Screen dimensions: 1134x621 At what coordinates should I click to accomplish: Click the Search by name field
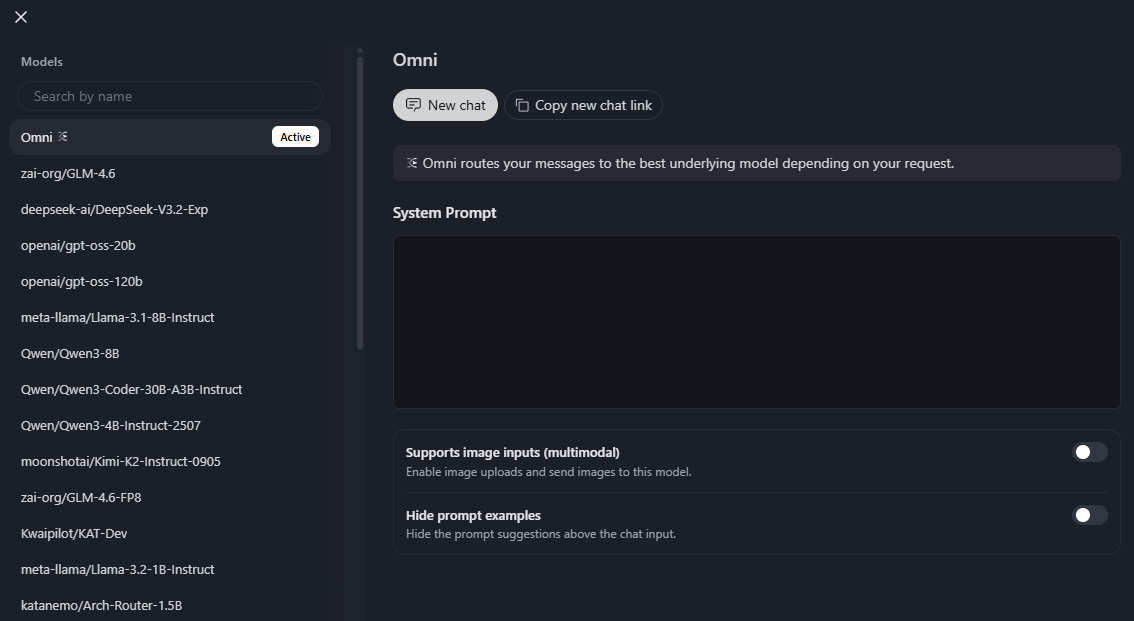170,96
